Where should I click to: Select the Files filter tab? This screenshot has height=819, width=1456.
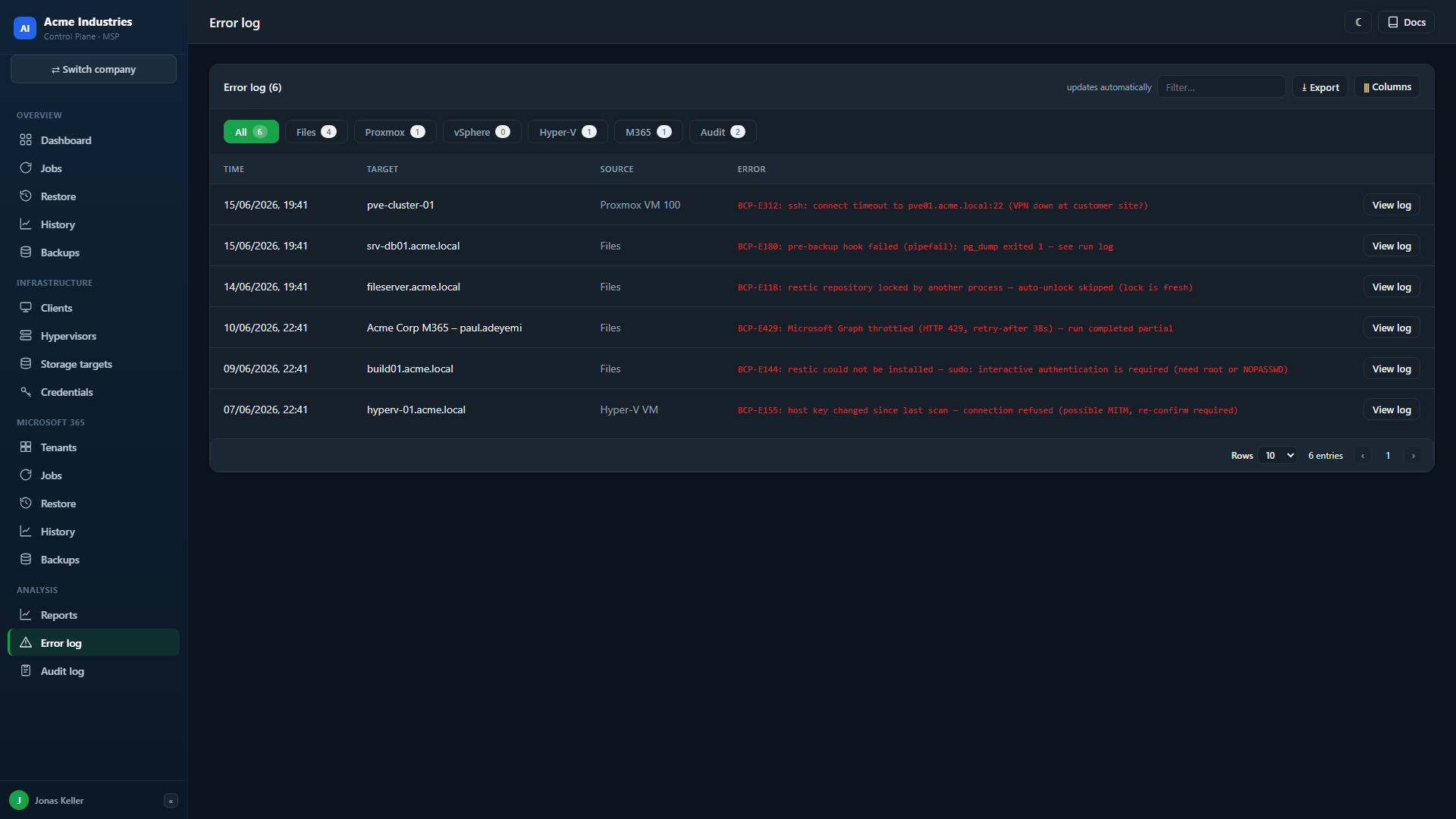point(316,132)
